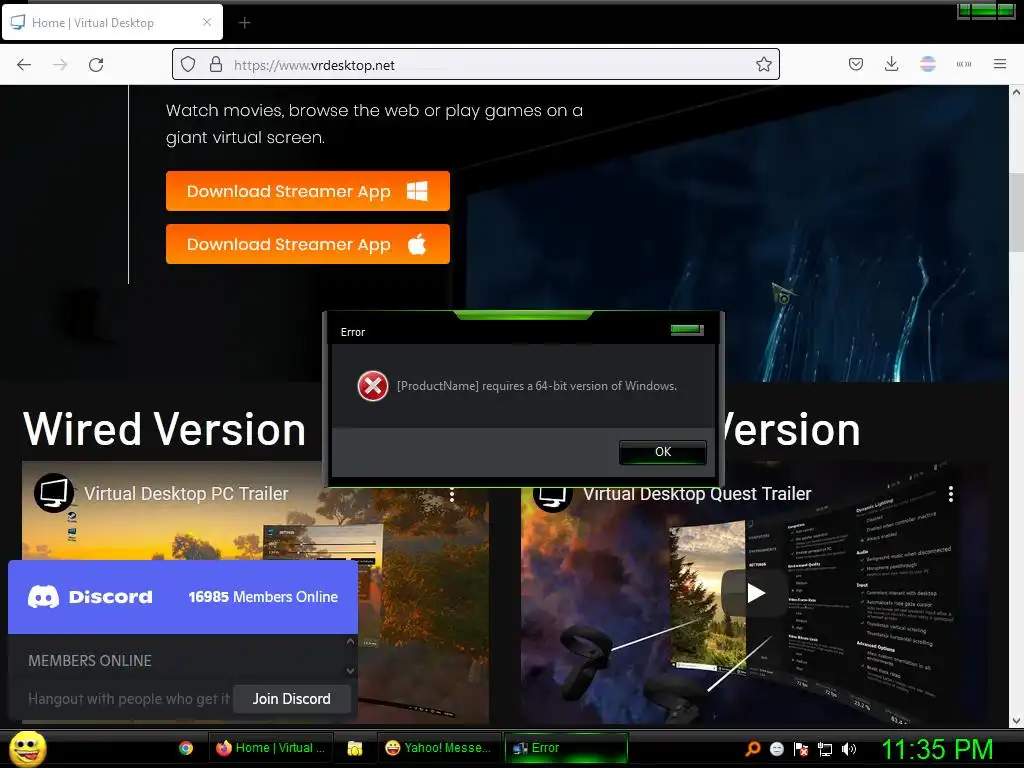Click OK in the Error dialog
The image size is (1024, 768).
point(662,452)
